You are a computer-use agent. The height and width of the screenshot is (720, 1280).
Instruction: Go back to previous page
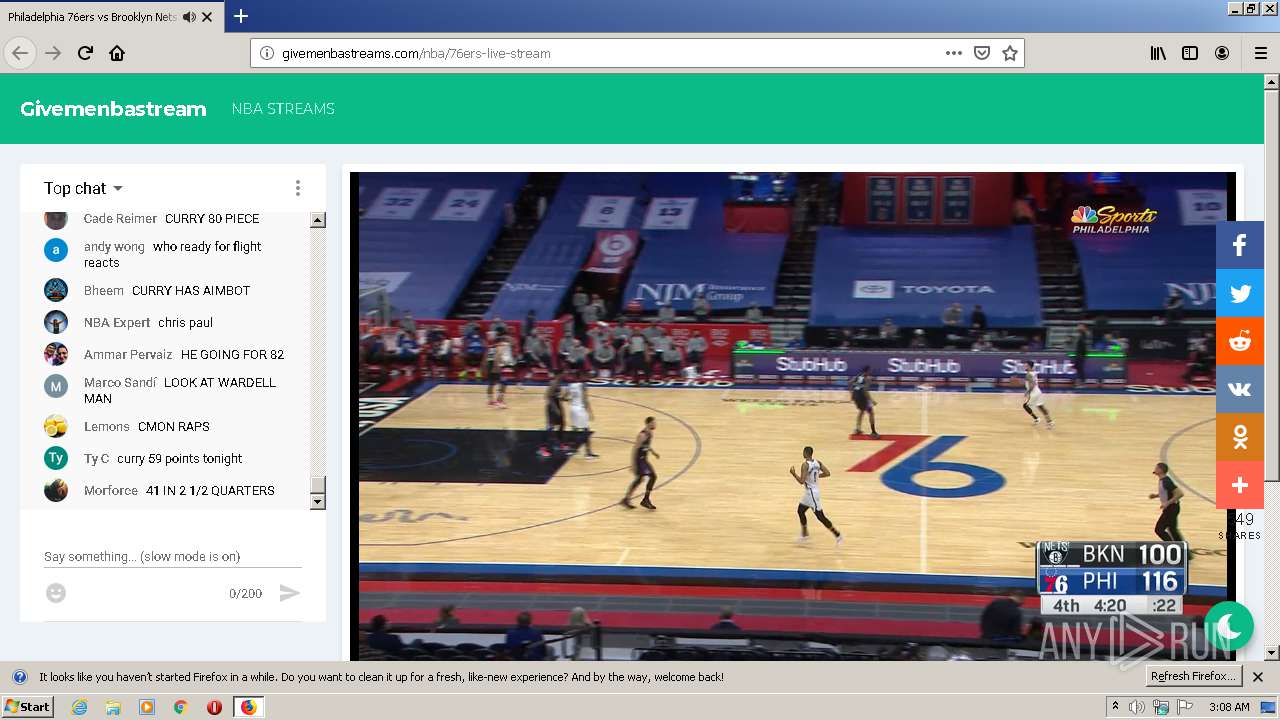coord(20,53)
